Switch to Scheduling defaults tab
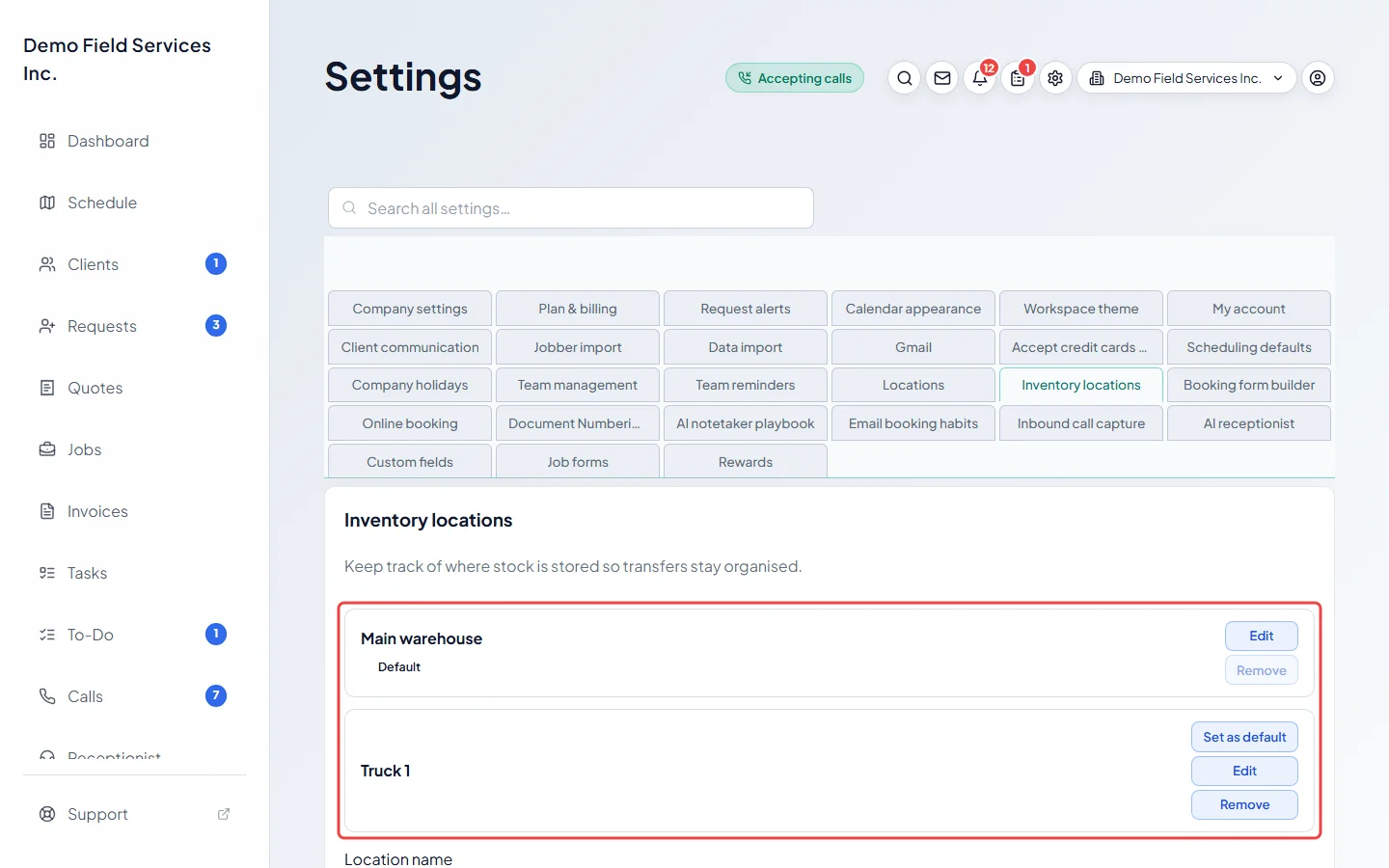The width and height of the screenshot is (1389, 868). pyautogui.click(x=1249, y=347)
